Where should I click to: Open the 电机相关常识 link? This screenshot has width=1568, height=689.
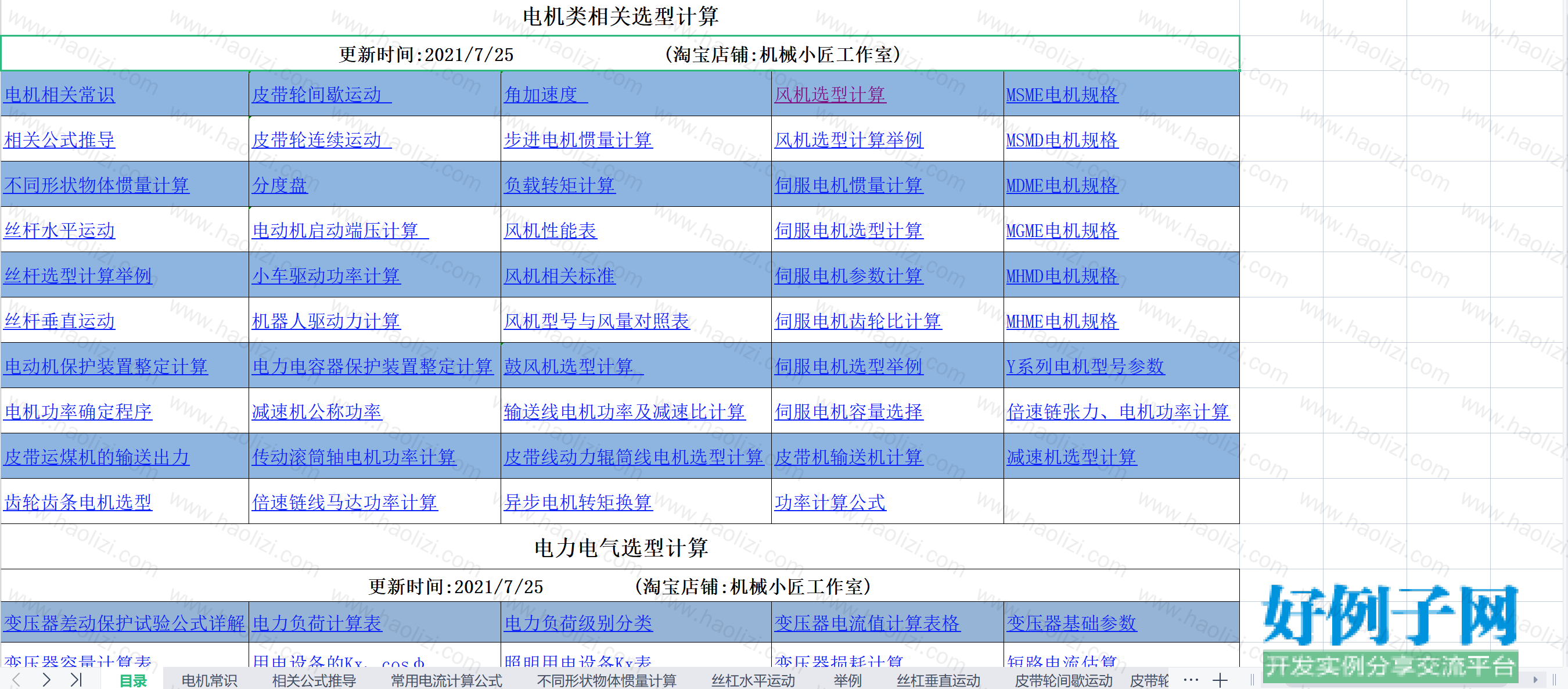pos(60,94)
